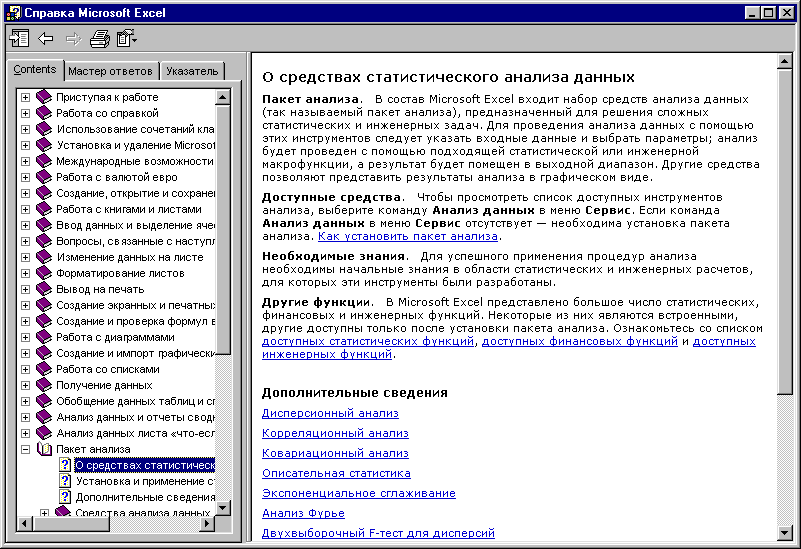
Task: Switch to the Contents tab
Action: (x=35, y=69)
